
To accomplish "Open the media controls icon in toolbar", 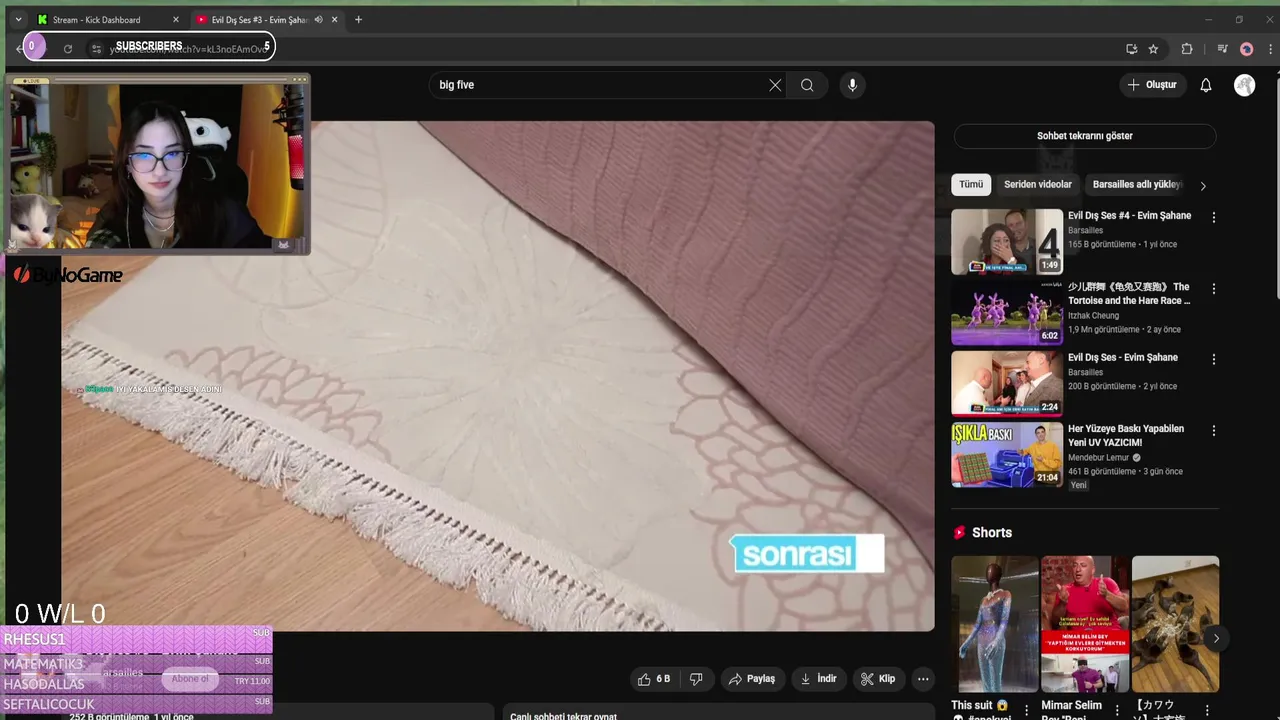I will [x=1222, y=49].
